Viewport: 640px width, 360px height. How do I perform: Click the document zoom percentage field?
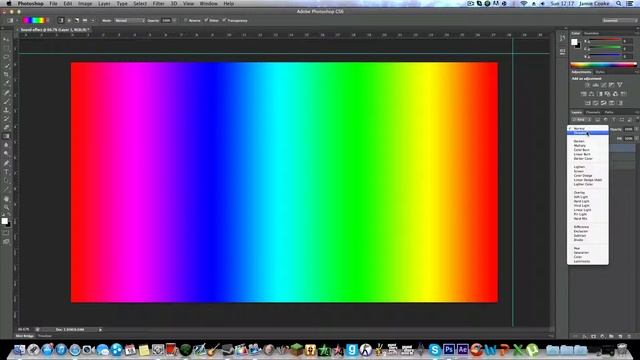tap(24, 329)
